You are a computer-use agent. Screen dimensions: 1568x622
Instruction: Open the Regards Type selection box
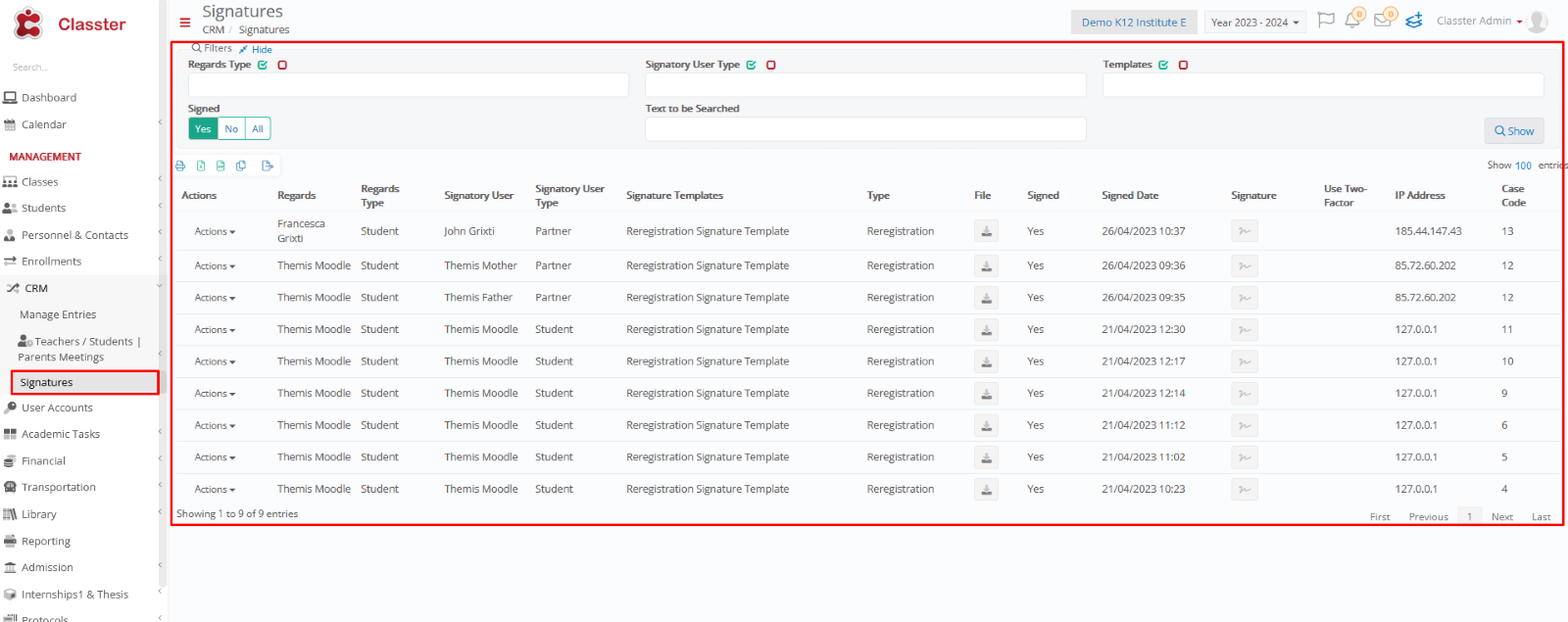(x=408, y=85)
